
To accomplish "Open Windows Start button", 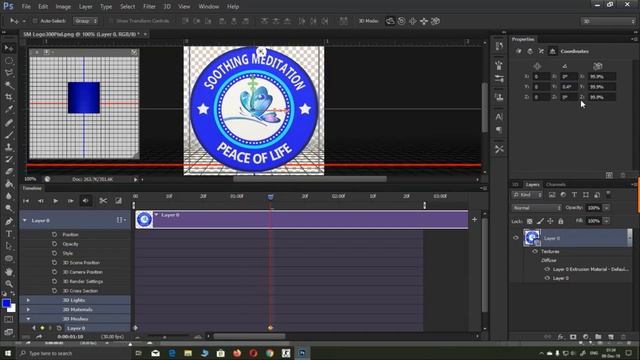I will click(x=8, y=353).
